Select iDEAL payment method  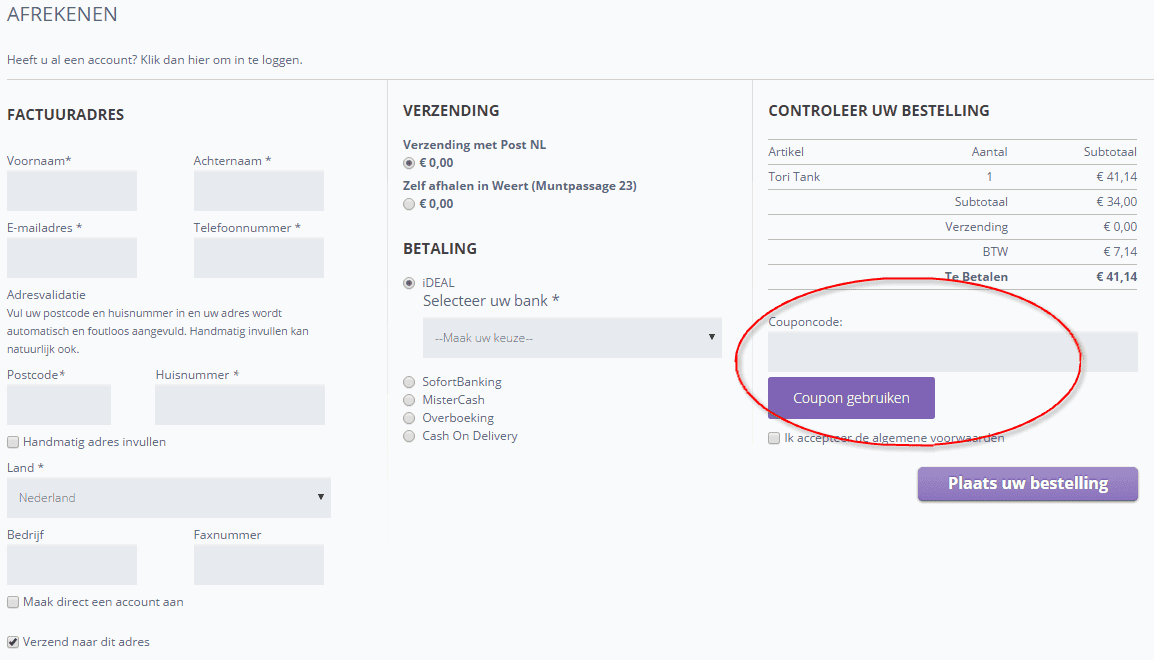[408, 283]
